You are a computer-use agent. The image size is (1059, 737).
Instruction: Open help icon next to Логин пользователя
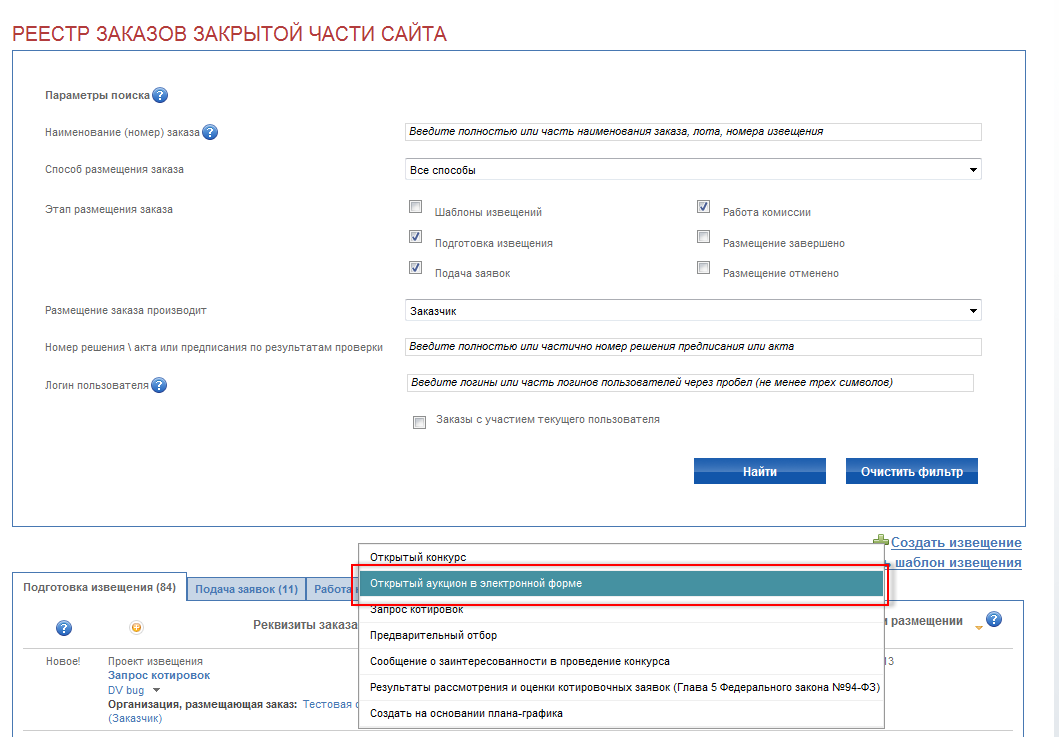tap(159, 385)
